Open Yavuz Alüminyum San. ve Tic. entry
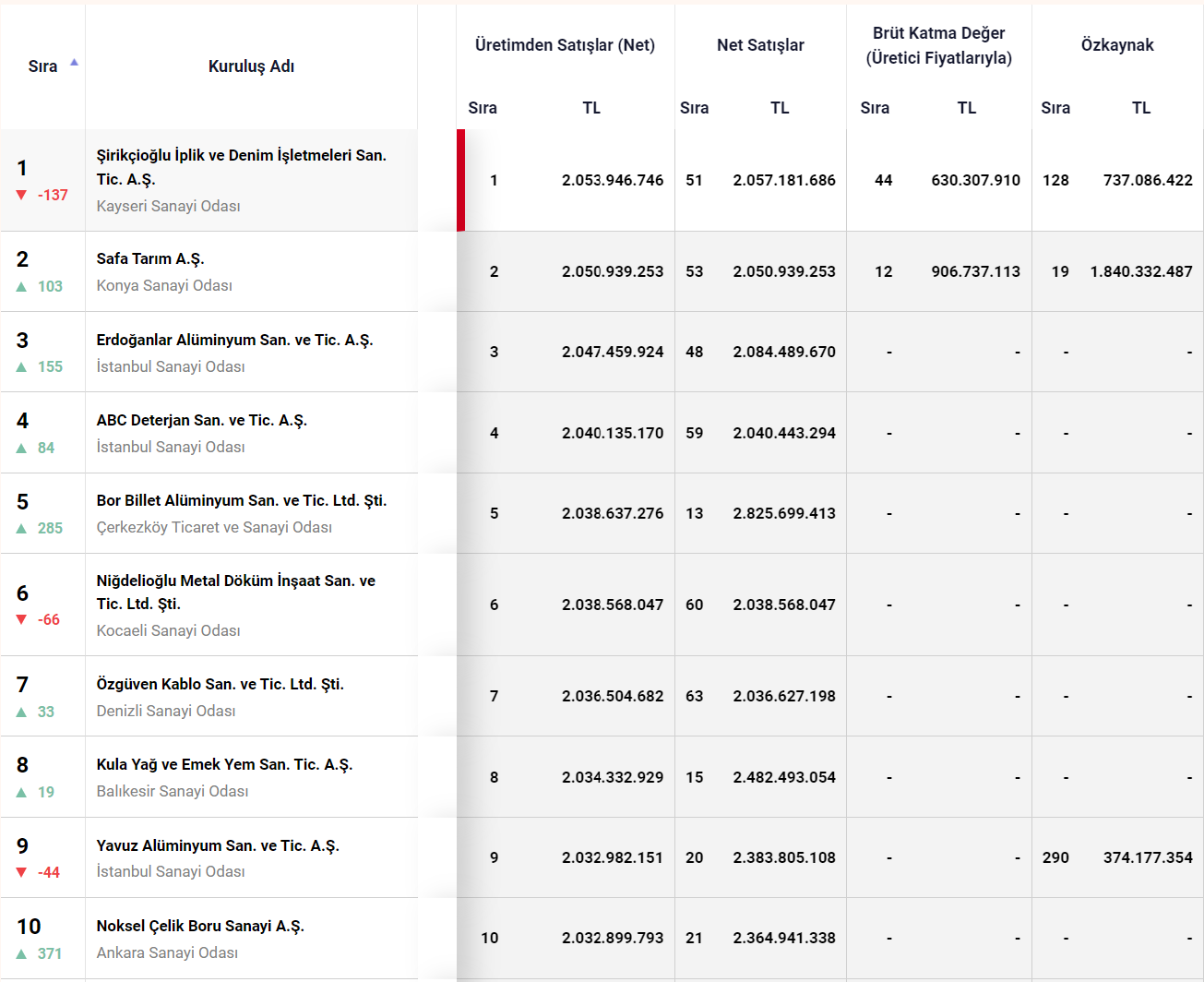The height and width of the screenshot is (982, 1204). 218,845
